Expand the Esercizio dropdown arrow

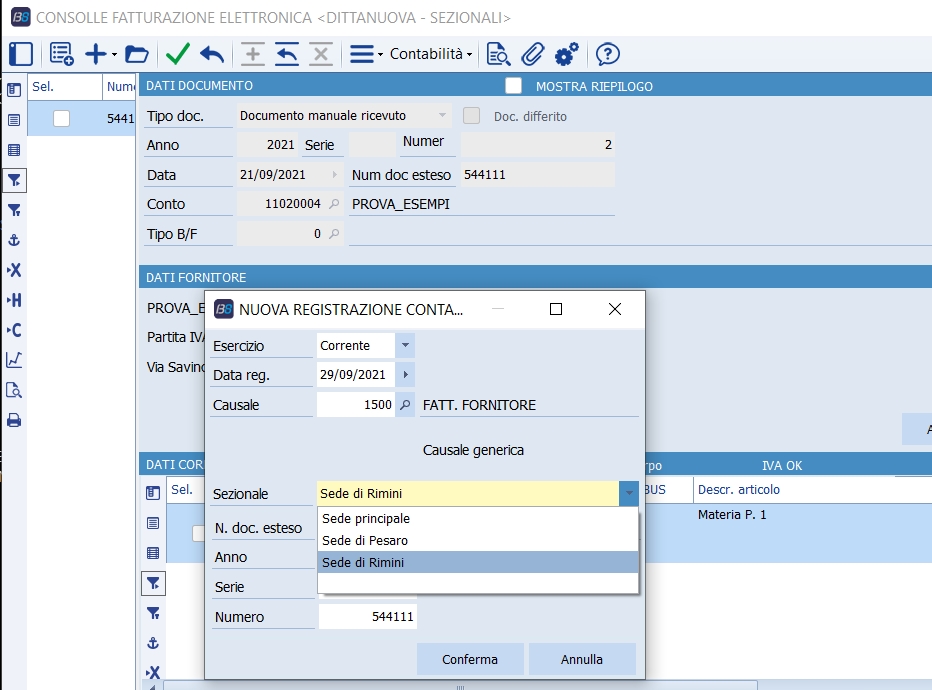405,346
